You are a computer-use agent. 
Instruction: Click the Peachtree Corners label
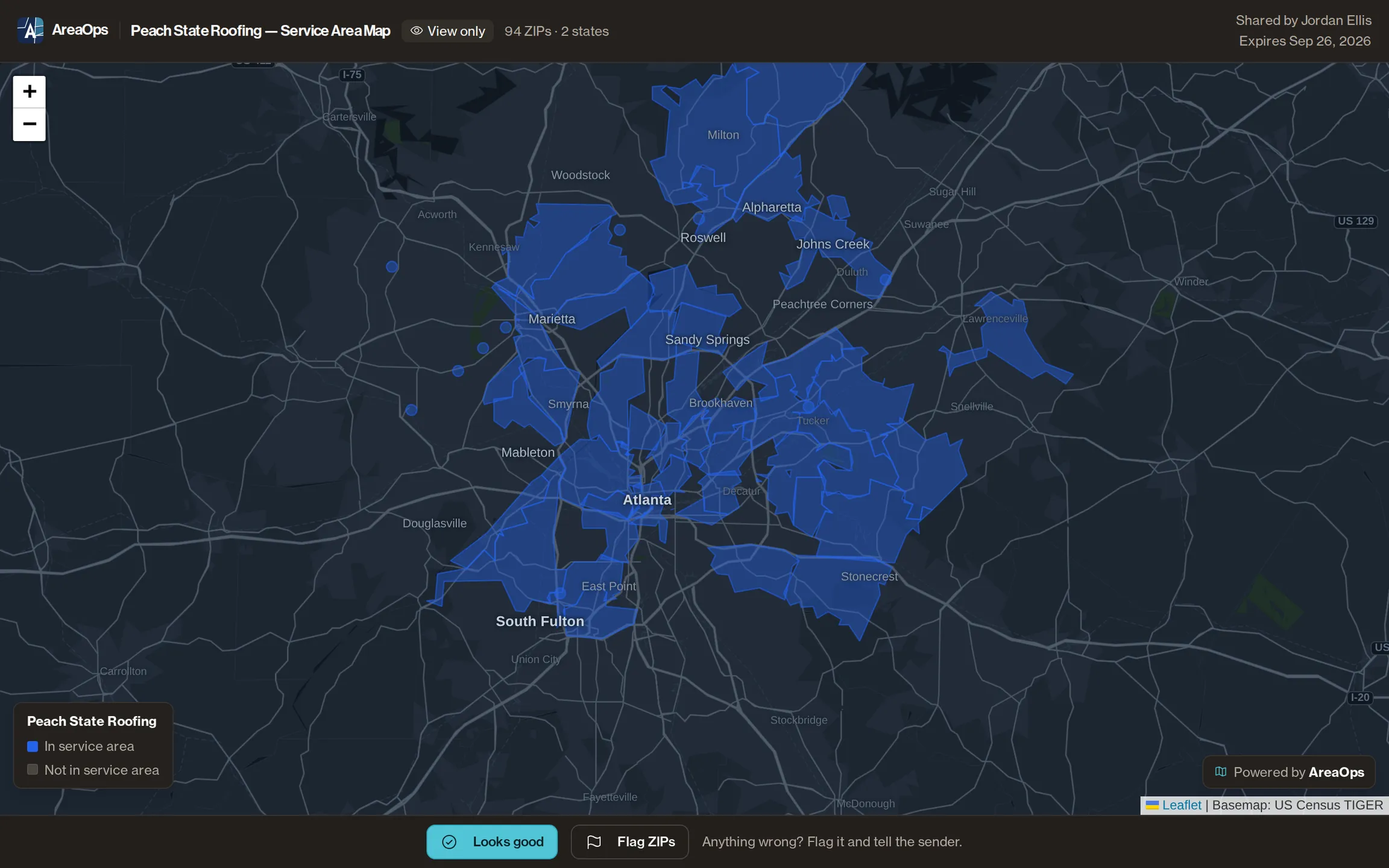tap(822, 304)
